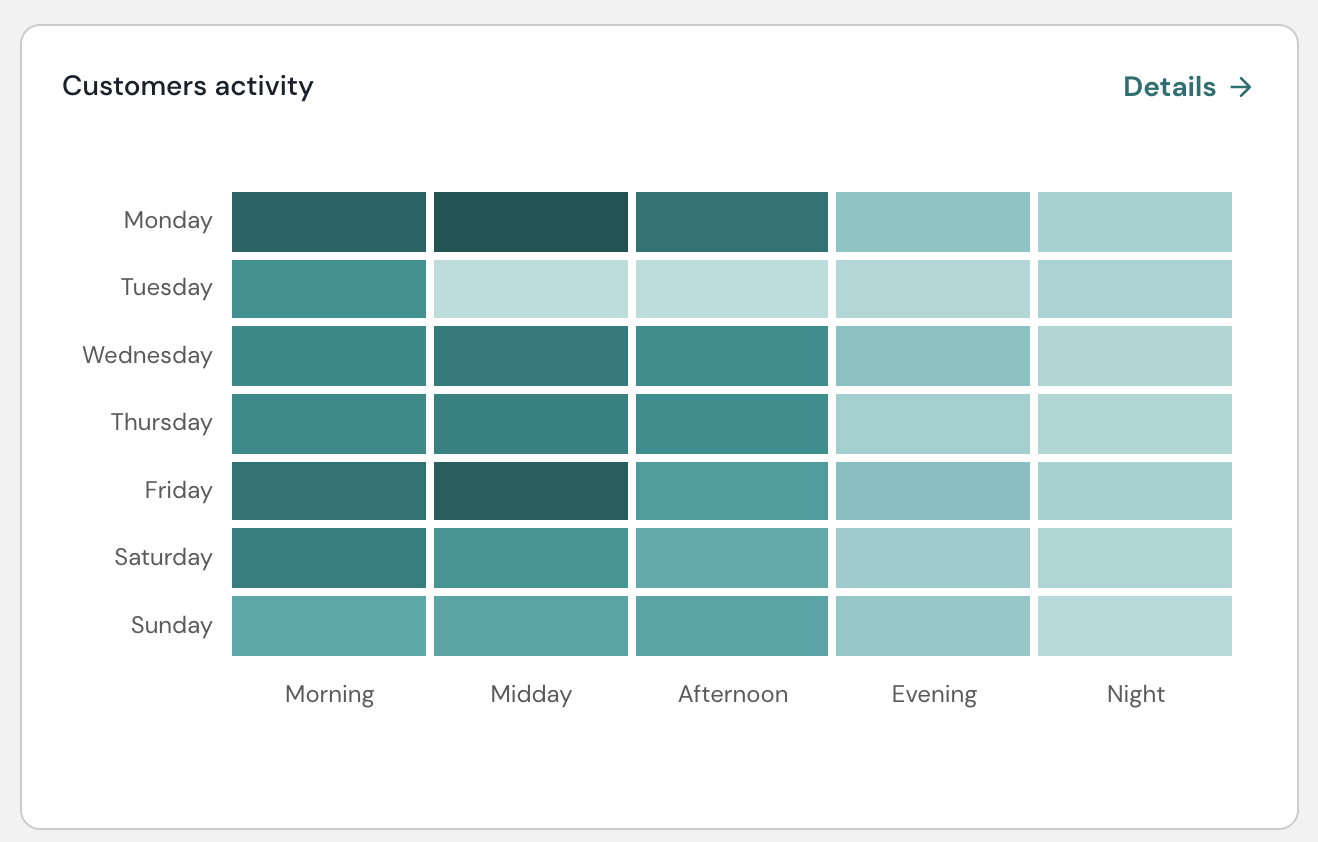This screenshot has height=842, width=1318.
Task: Click the Sunday row label
Action: point(172,626)
